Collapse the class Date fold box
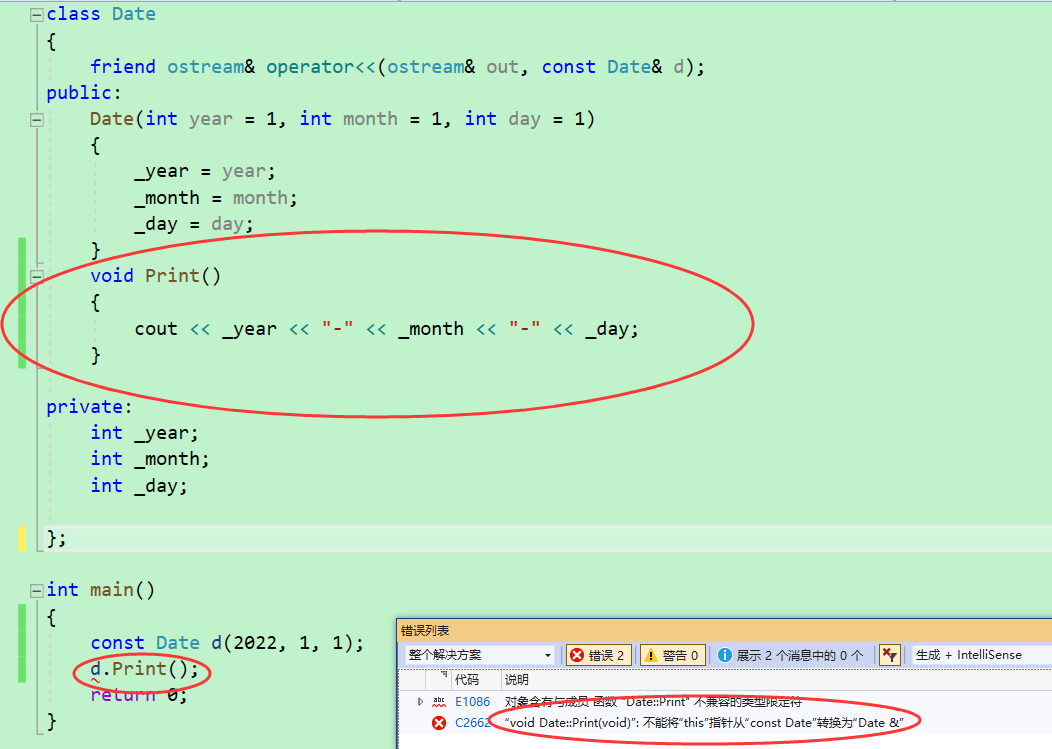The height and width of the screenshot is (749, 1052). 36,13
